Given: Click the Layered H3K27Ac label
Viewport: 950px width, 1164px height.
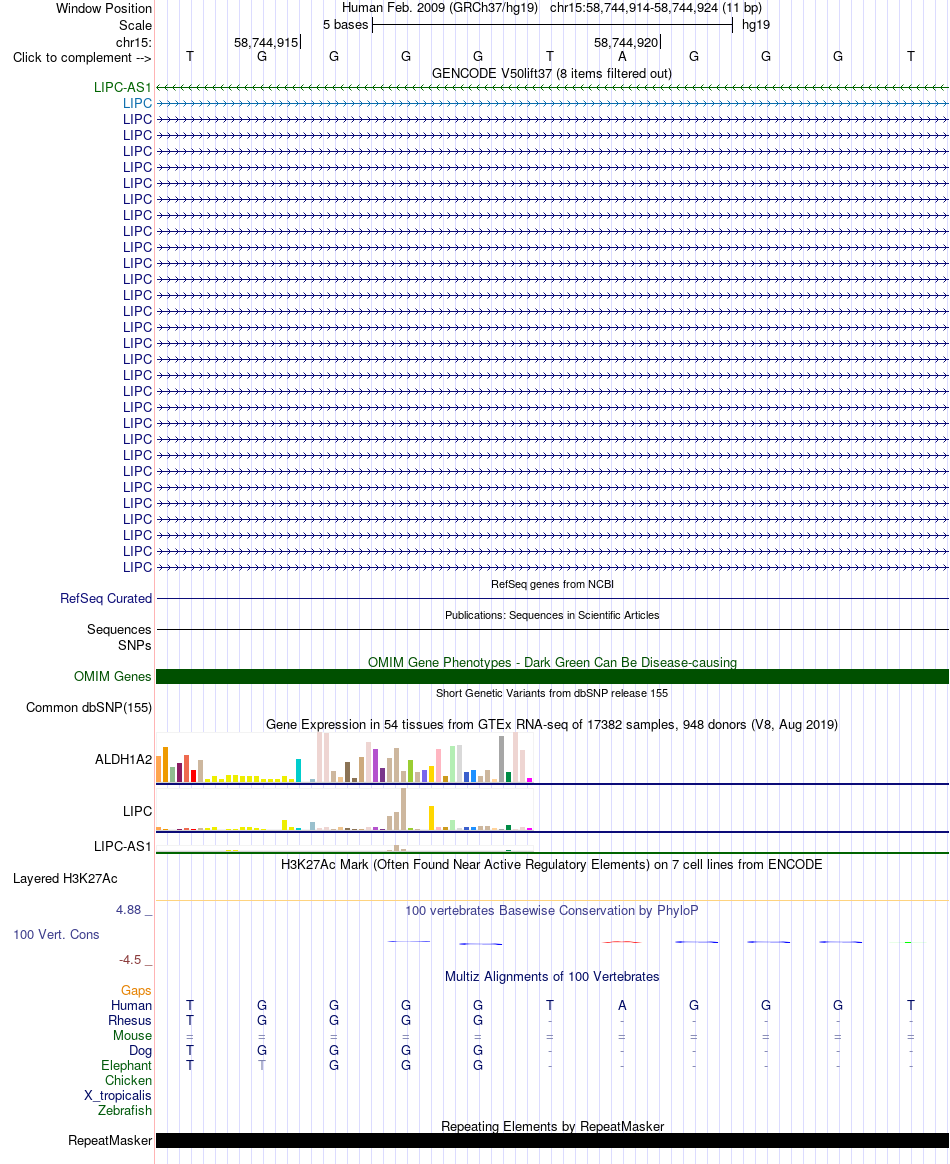Looking at the screenshot, I should [65, 879].
